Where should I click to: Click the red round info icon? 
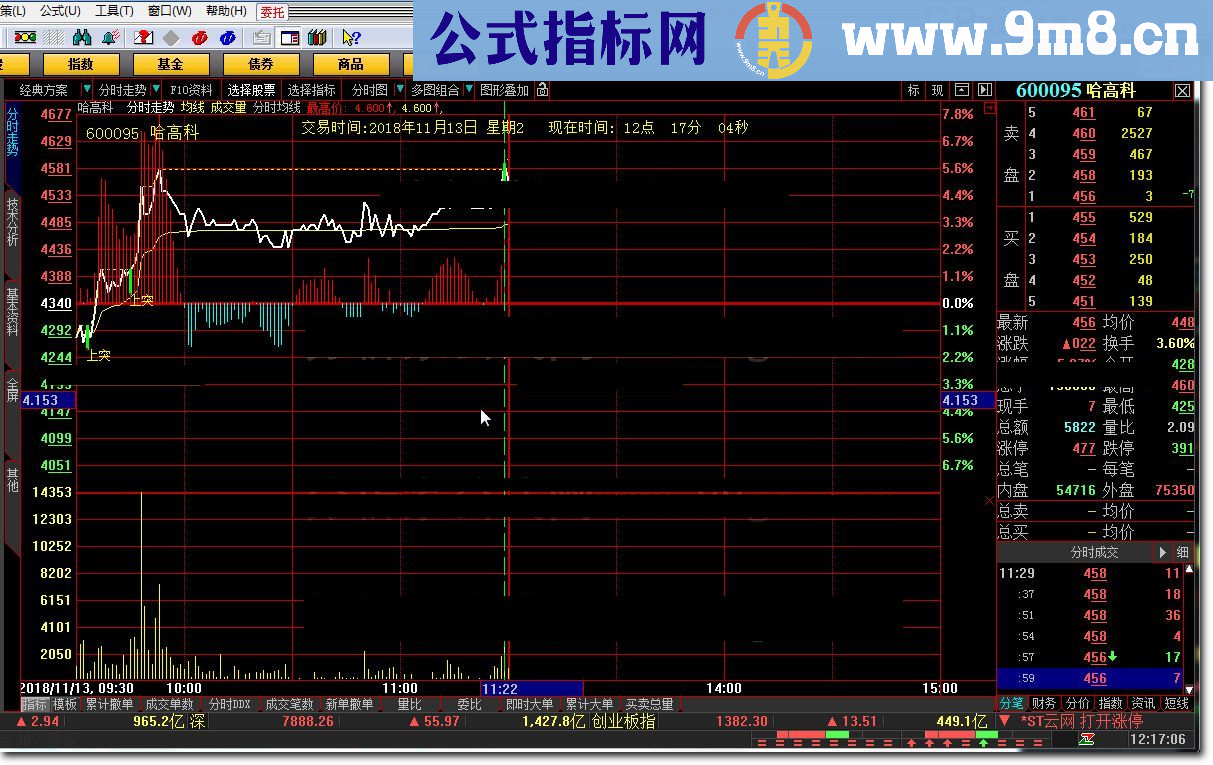(x=199, y=38)
